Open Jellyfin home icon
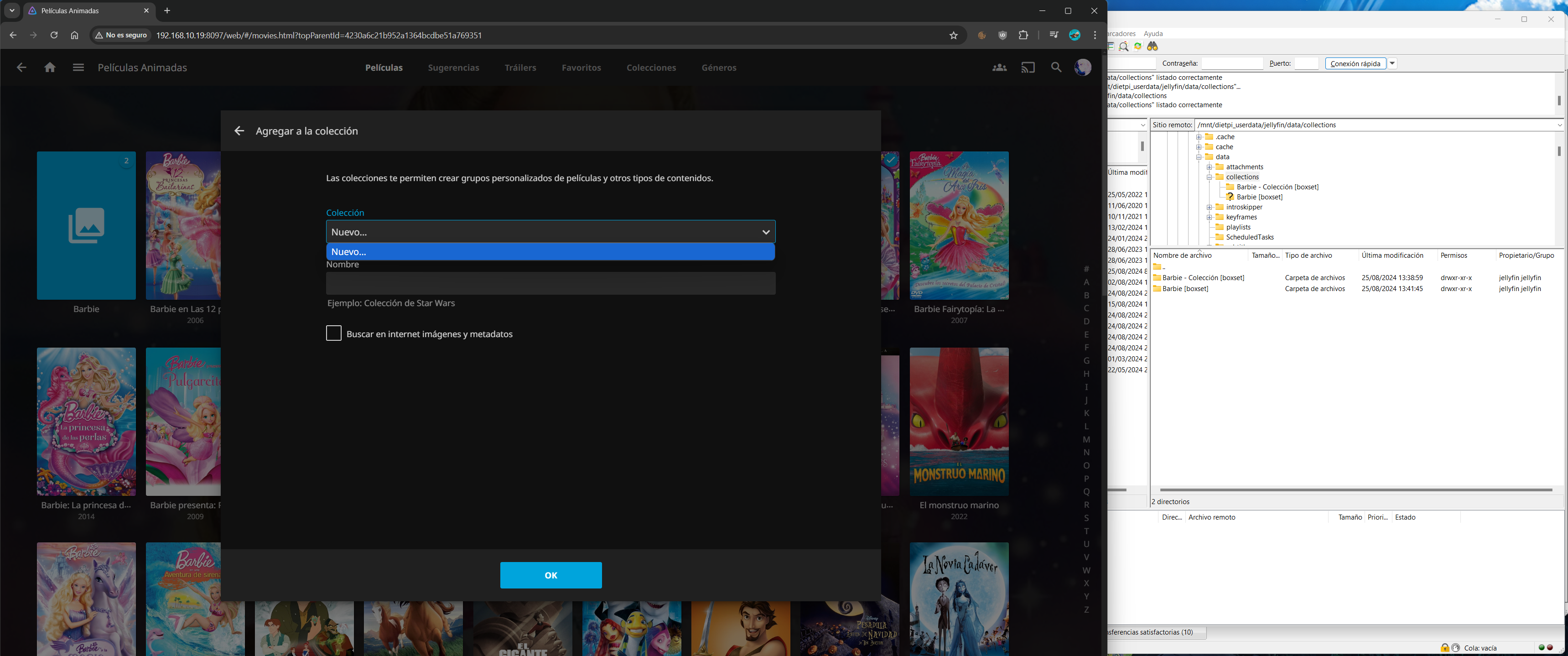This screenshot has width=1568, height=656. [50, 68]
